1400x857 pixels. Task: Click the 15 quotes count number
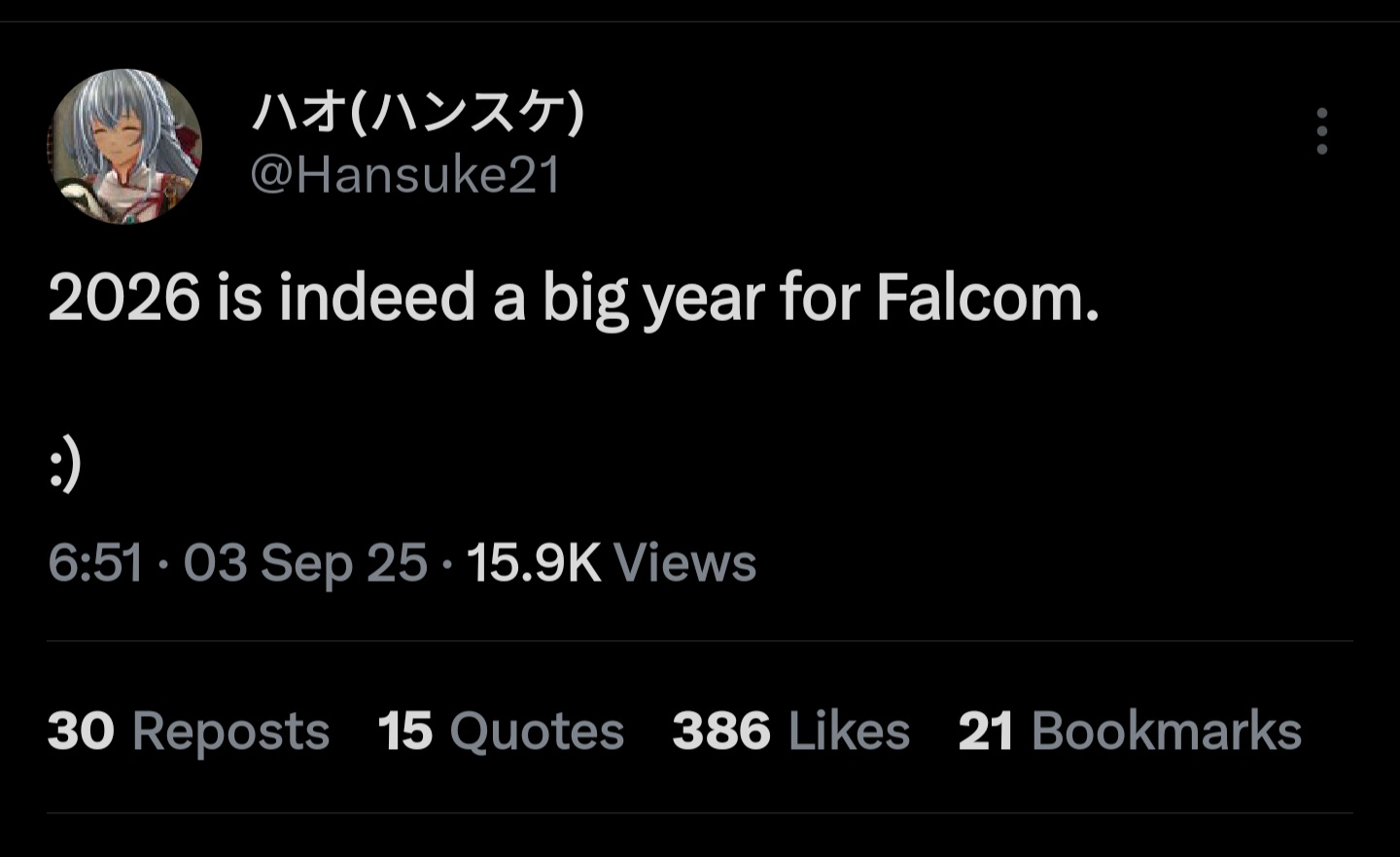tap(404, 732)
